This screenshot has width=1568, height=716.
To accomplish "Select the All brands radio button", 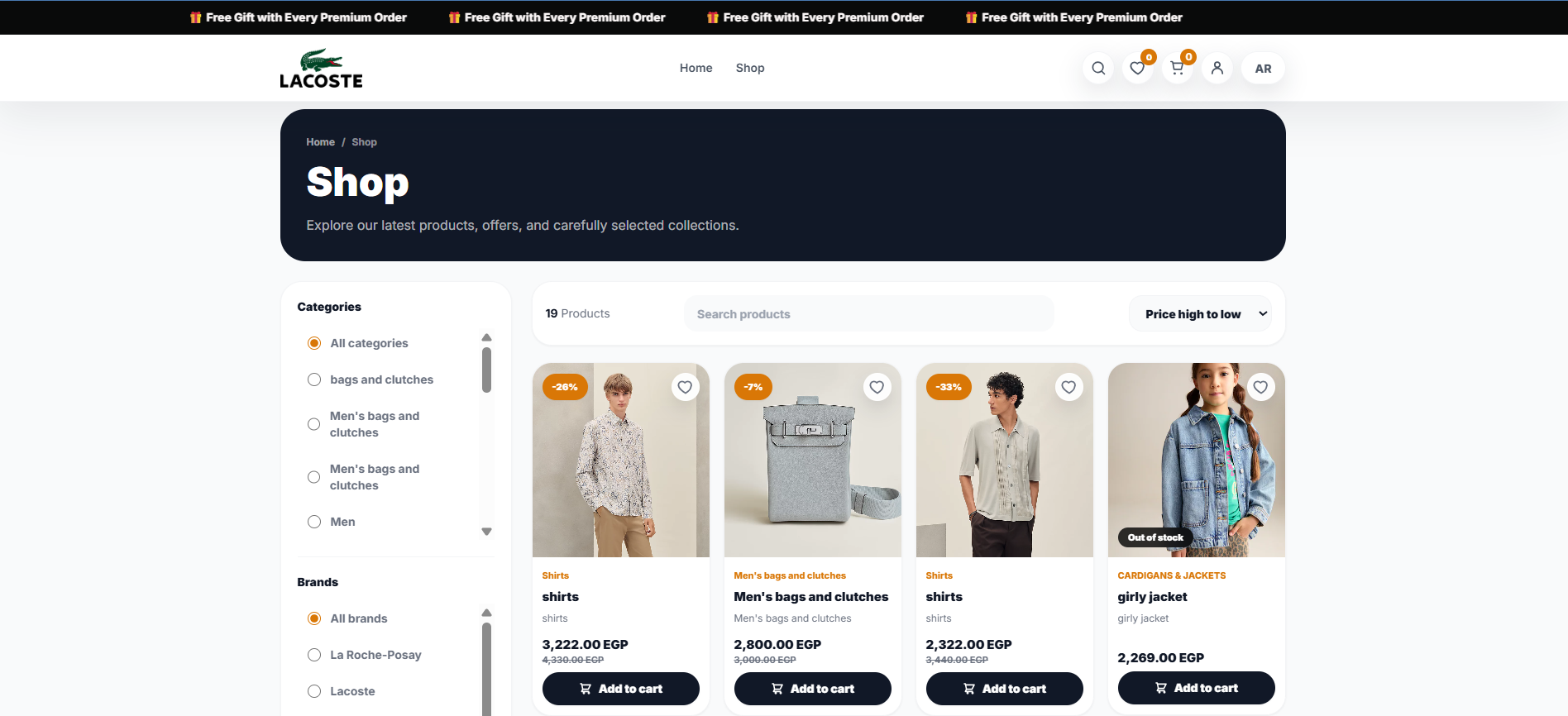I will pyautogui.click(x=314, y=618).
